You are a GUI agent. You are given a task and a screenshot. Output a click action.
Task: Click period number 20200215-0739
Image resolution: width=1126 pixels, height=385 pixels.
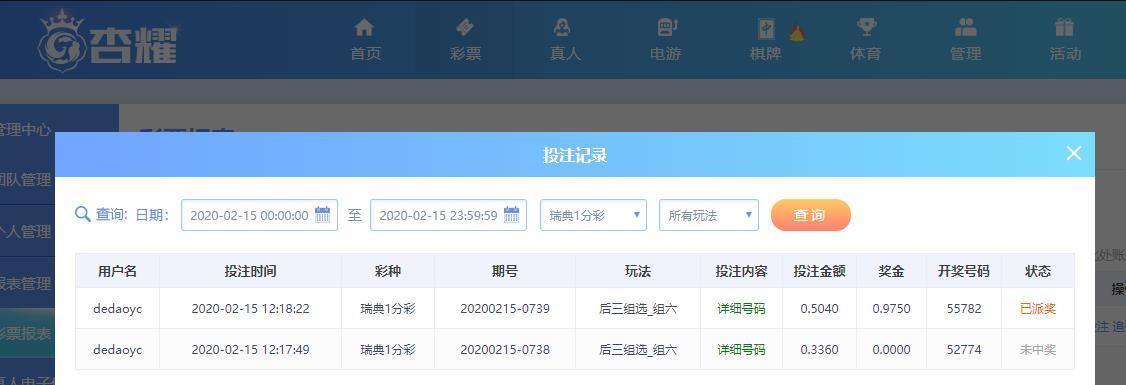pyautogui.click(x=505, y=309)
